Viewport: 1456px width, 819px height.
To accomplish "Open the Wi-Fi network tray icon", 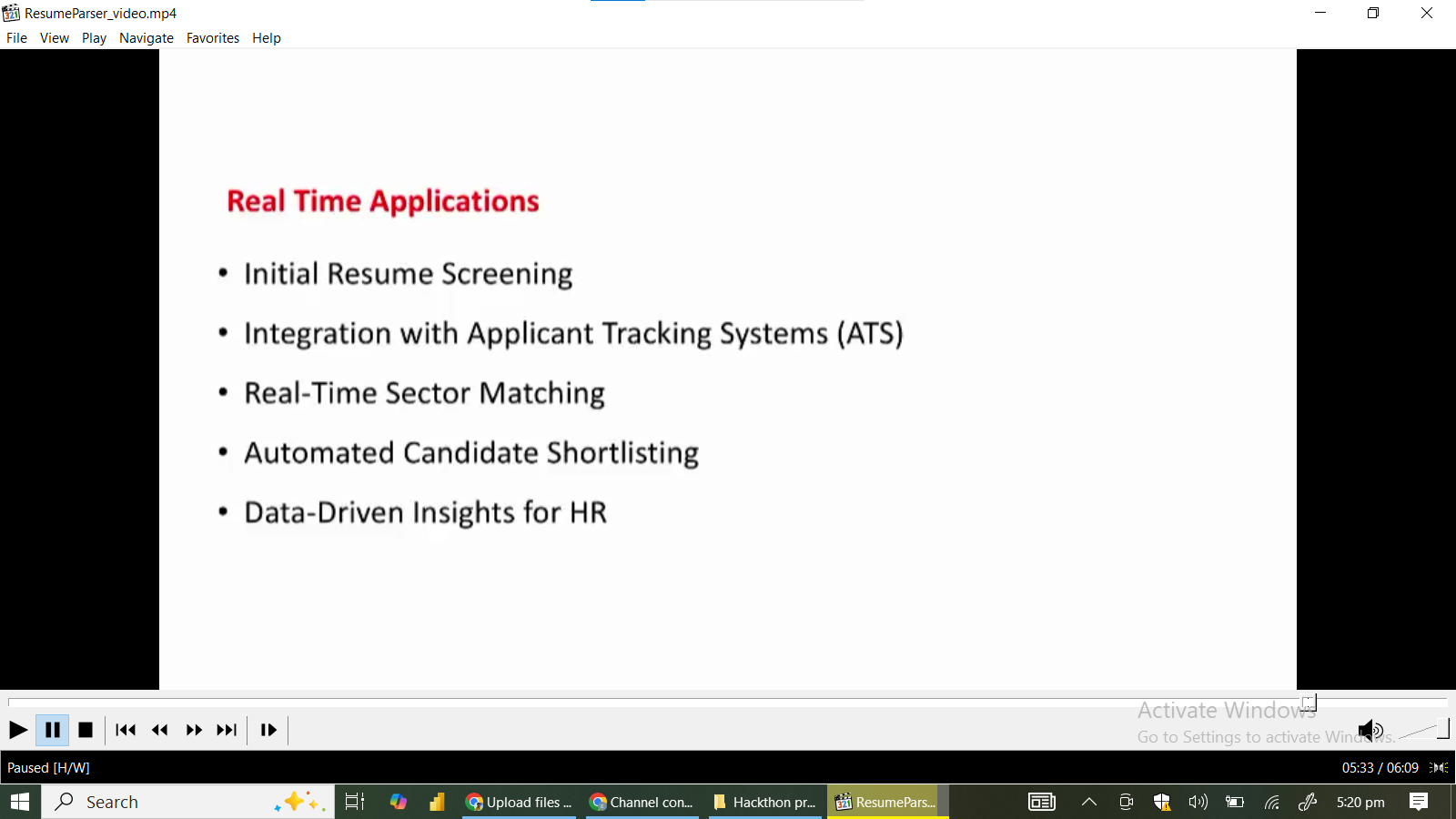I will (x=1272, y=802).
